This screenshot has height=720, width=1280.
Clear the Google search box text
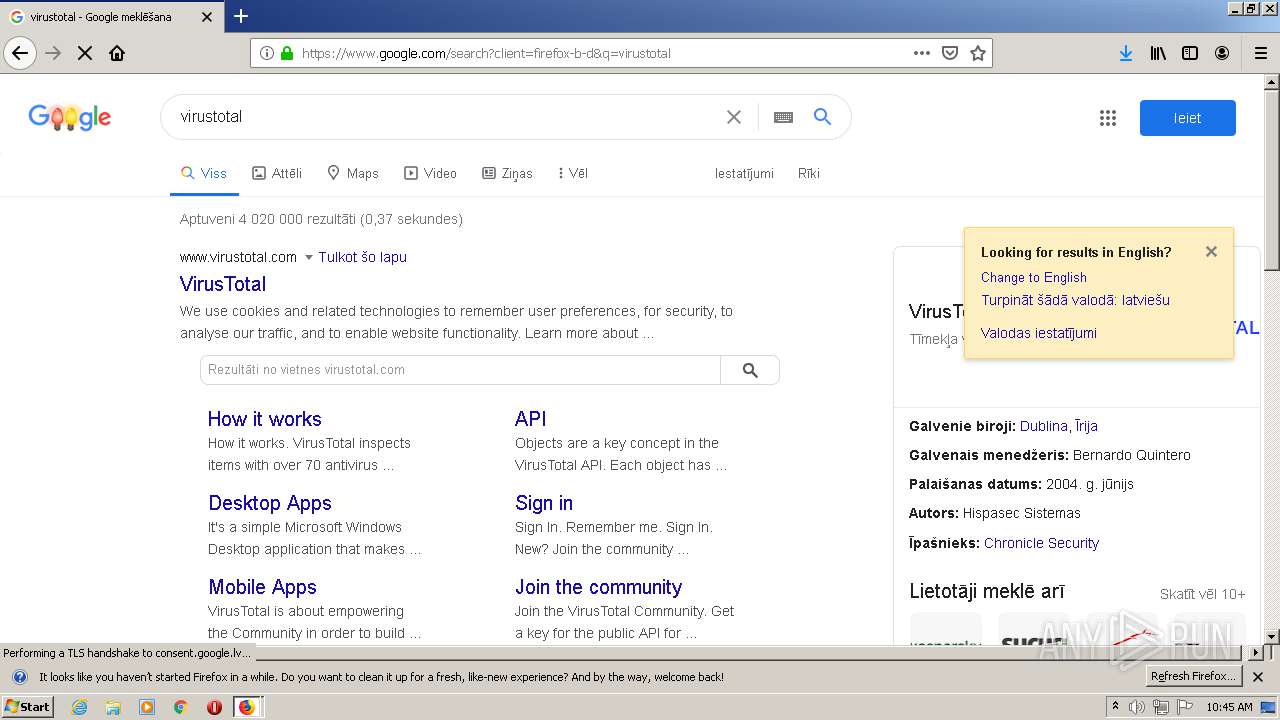[x=734, y=117]
